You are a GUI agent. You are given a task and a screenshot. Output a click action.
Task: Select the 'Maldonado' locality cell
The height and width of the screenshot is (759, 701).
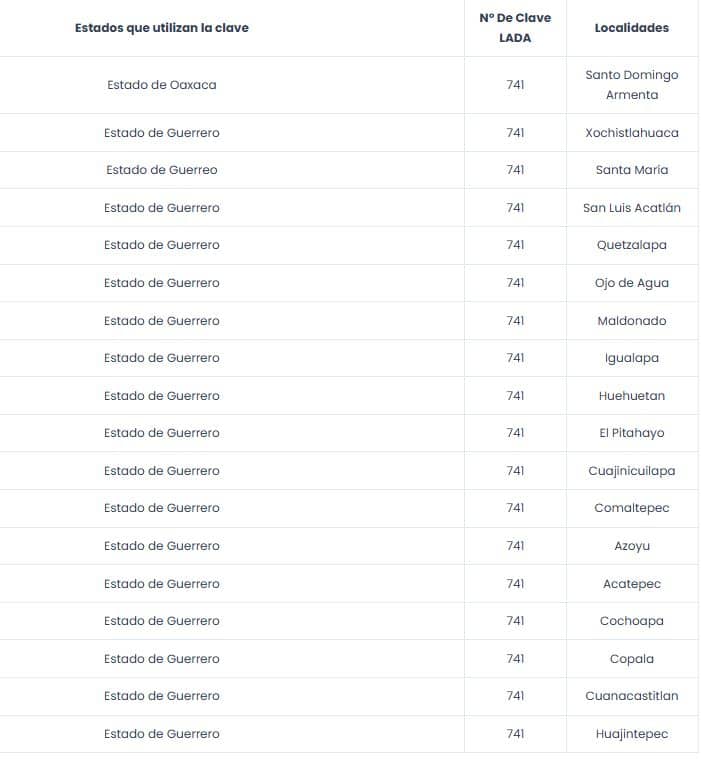[632, 320]
